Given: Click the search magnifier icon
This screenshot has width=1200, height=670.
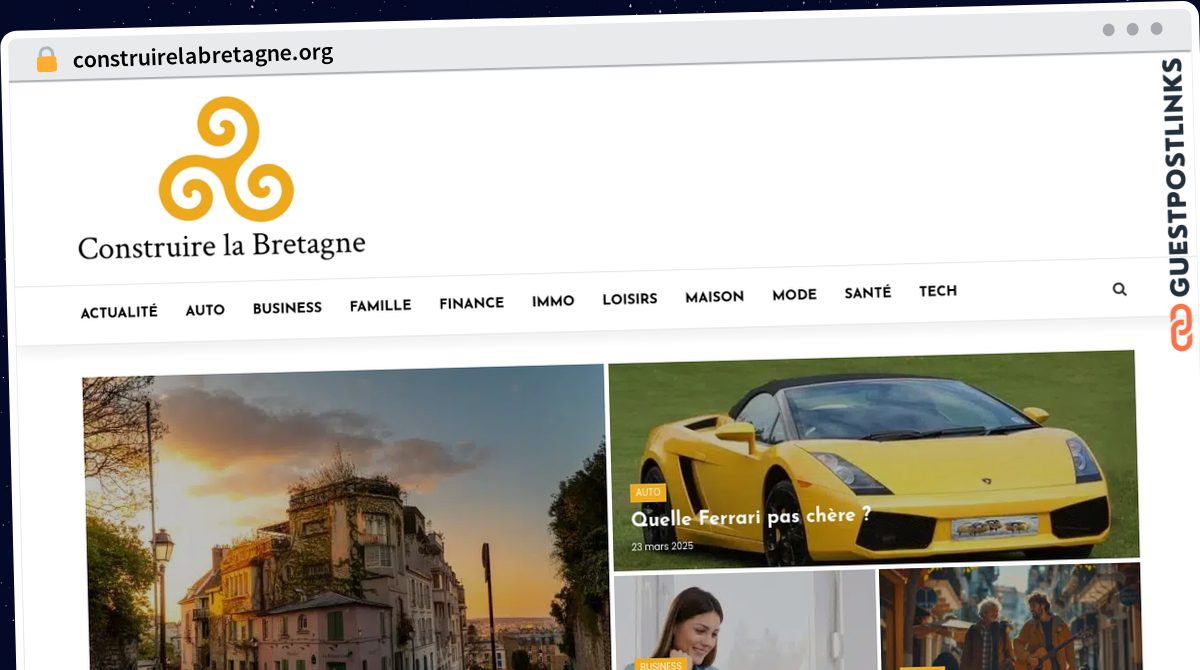Looking at the screenshot, I should click(1119, 289).
